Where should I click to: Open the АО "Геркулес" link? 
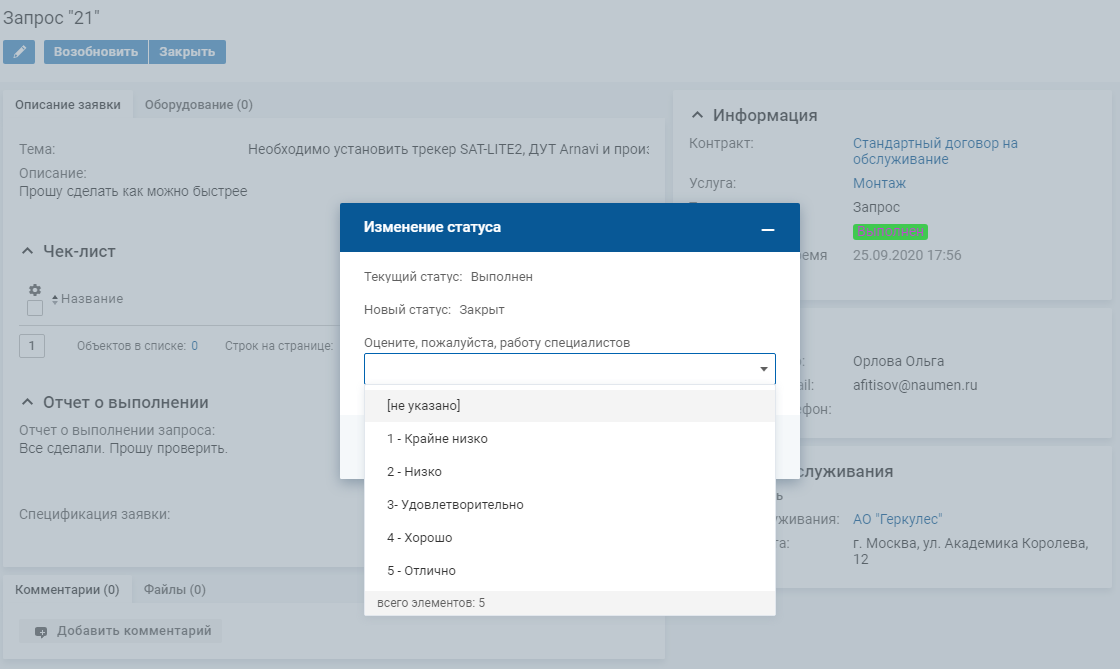(x=898, y=519)
